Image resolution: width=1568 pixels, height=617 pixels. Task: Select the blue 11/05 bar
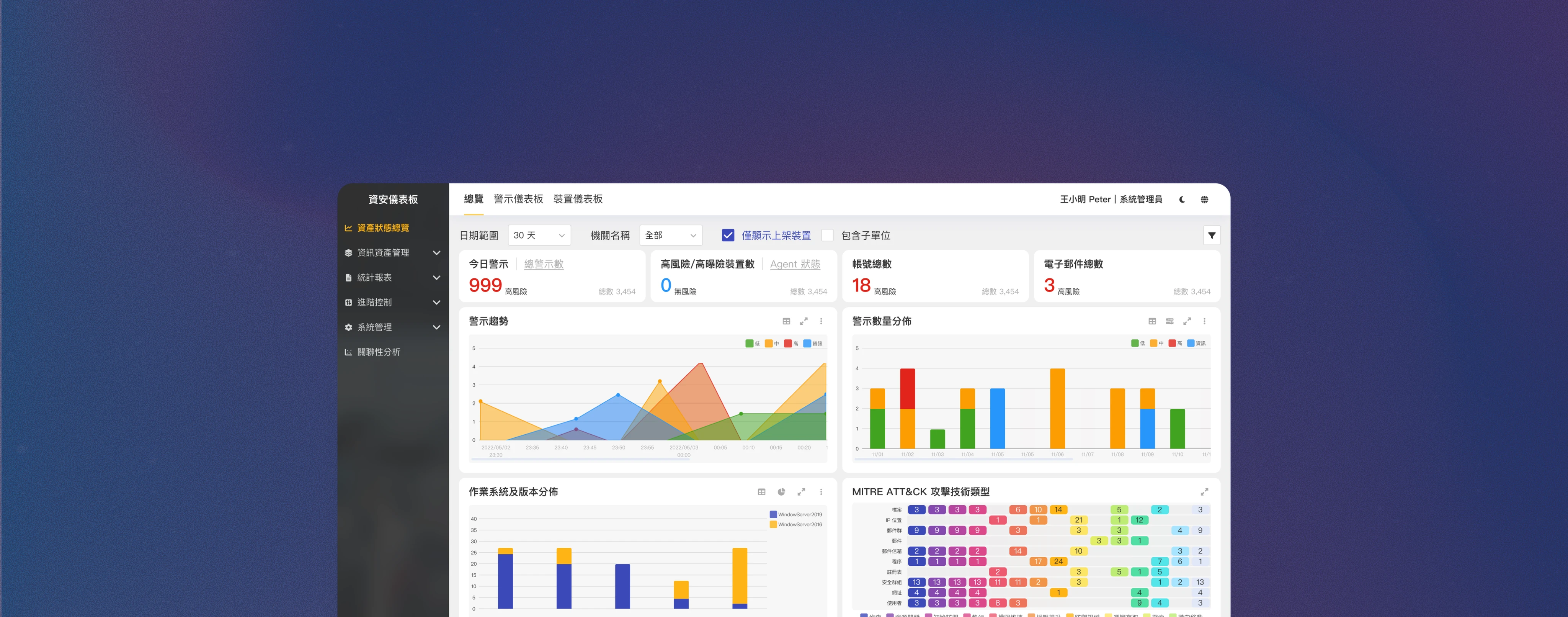coord(997,419)
